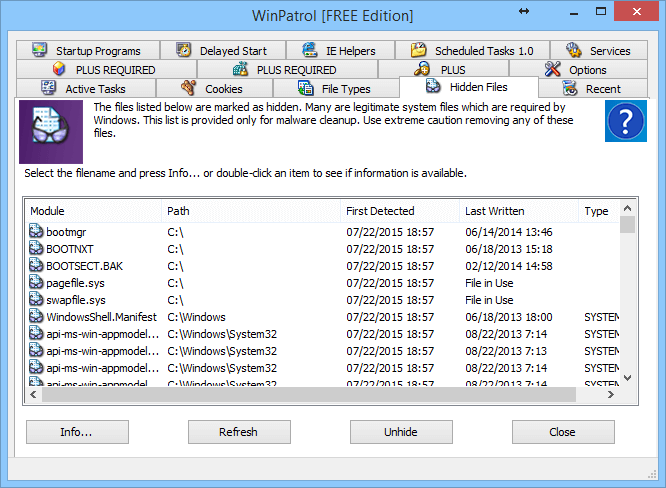Image resolution: width=666 pixels, height=488 pixels.
Task: Click the file icon beside bootmgr
Action: point(36,231)
